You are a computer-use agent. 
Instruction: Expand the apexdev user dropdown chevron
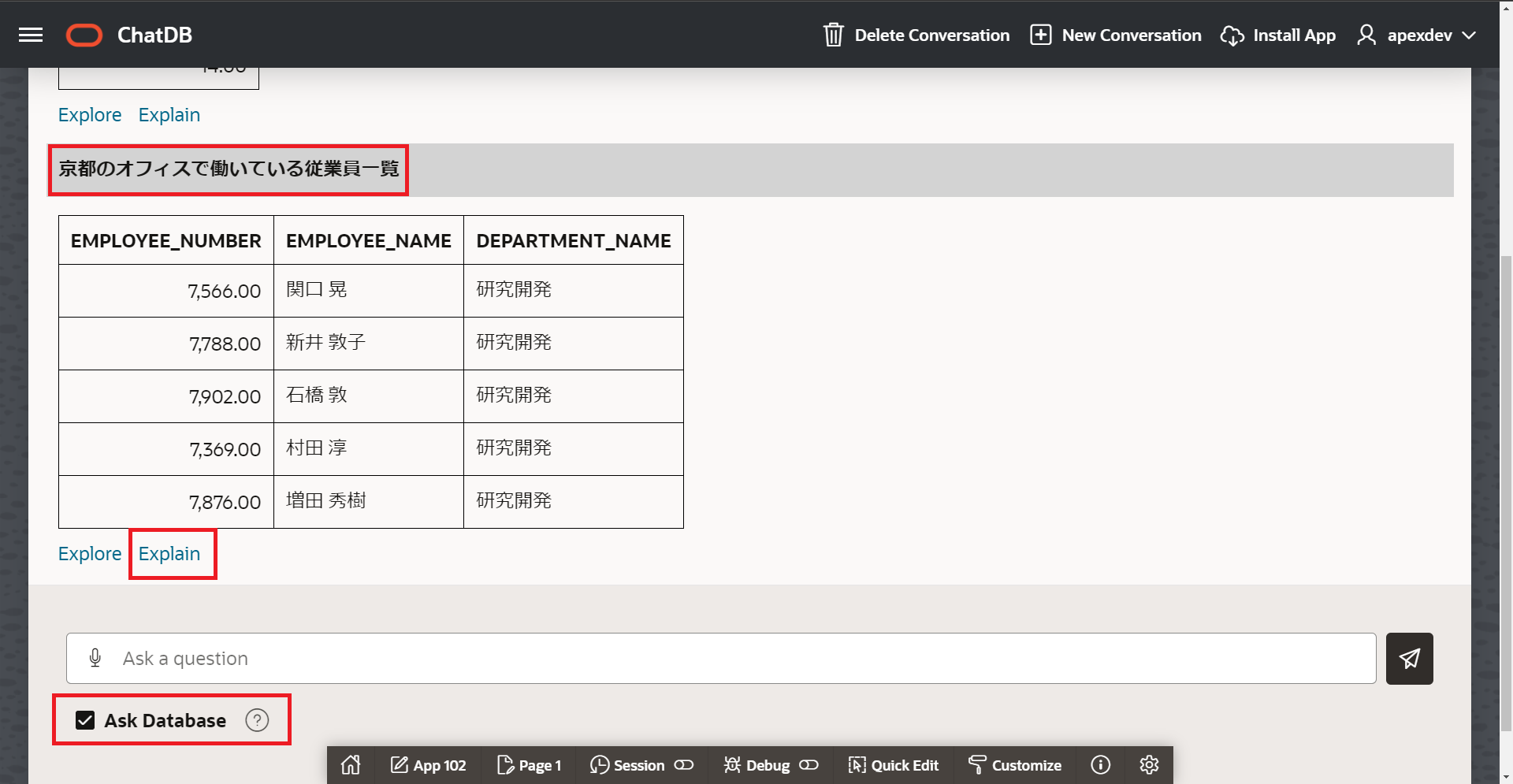pyautogui.click(x=1469, y=35)
